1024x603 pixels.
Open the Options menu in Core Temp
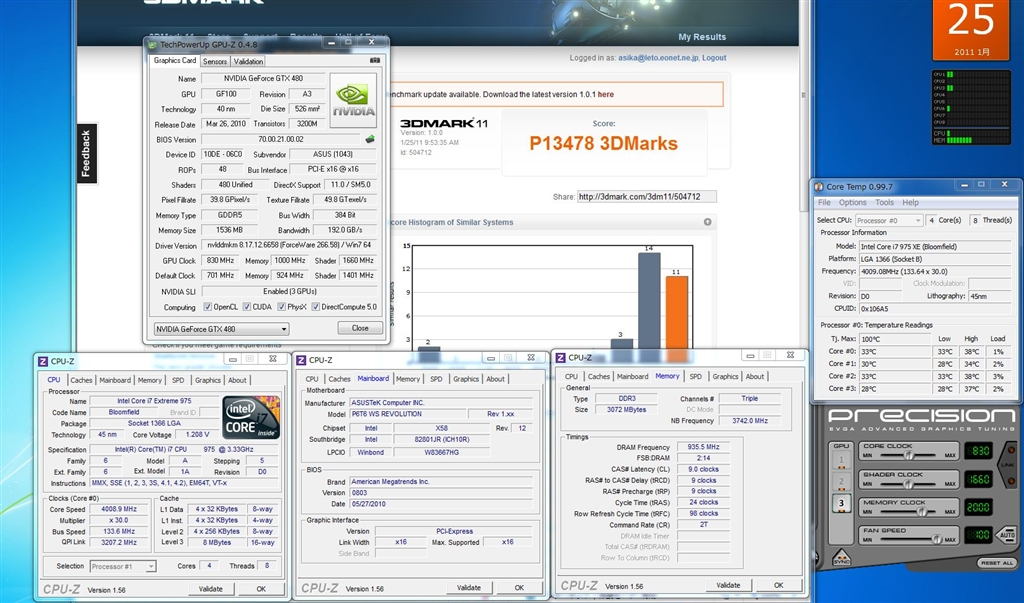(852, 203)
